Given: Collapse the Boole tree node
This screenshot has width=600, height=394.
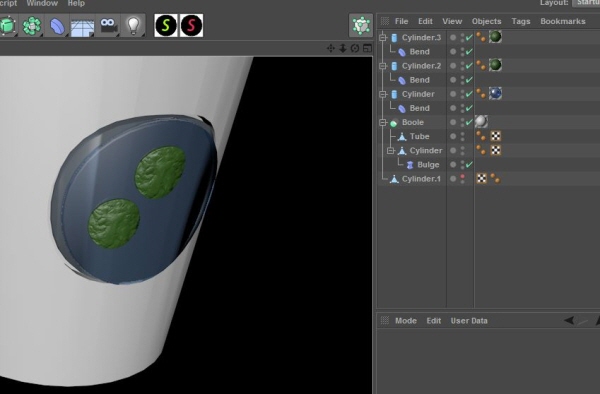Looking at the screenshot, I should point(383,122).
